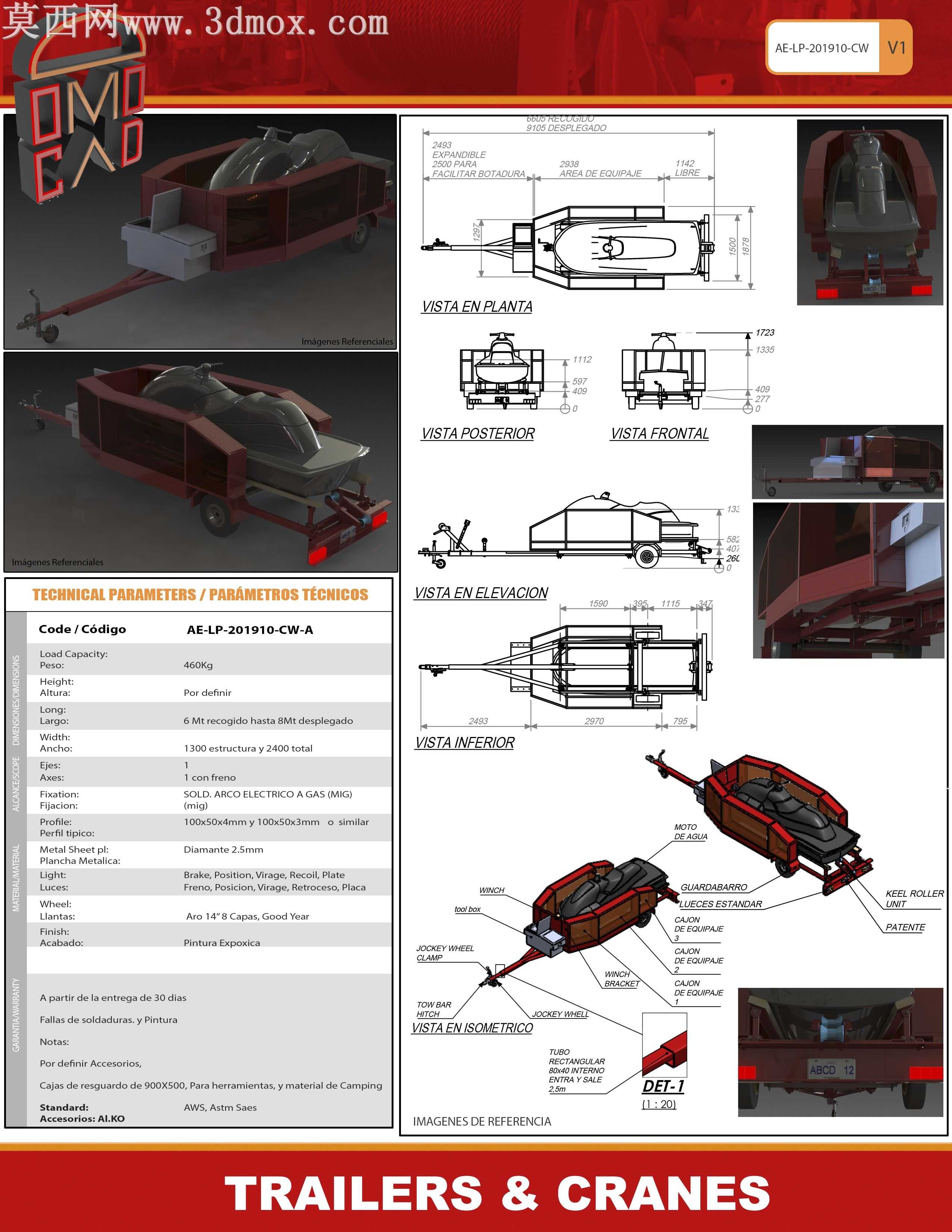Click the Accesorios: Al.KO line
The image size is (952, 1232).
click(x=83, y=1119)
